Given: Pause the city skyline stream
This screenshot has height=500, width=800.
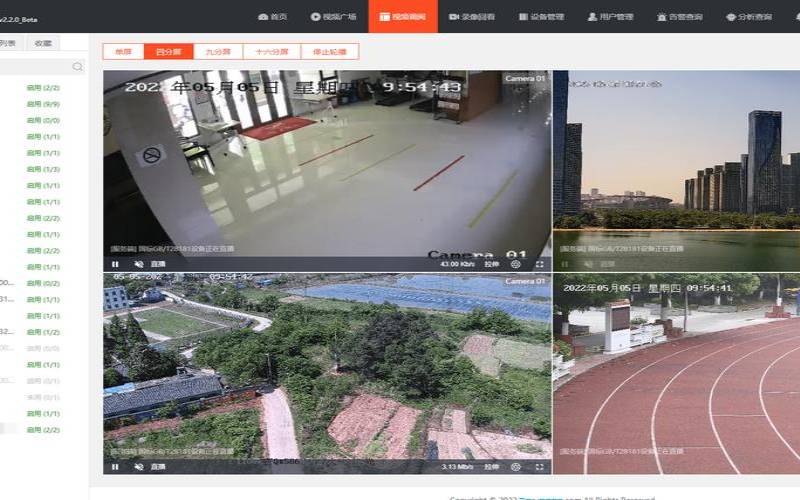Looking at the screenshot, I should click(x=565, y=264).
